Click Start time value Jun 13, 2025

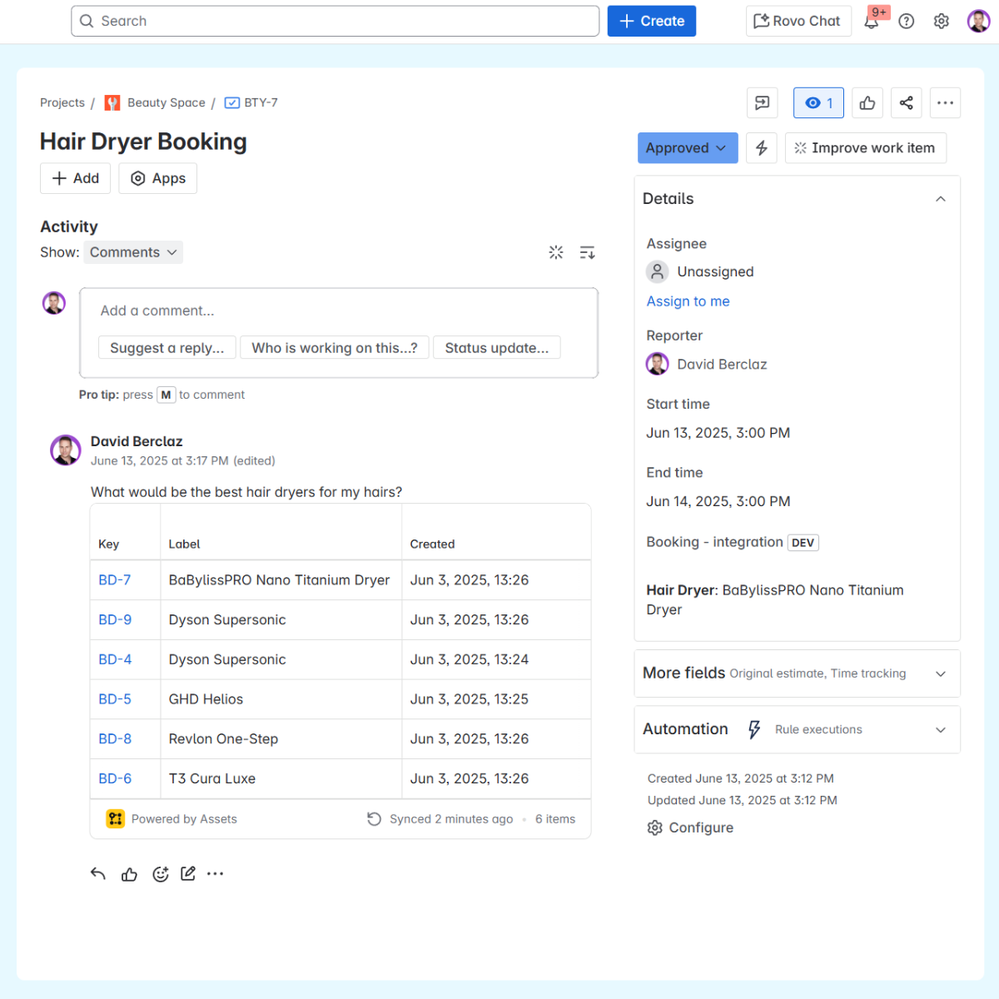pos(718,433)
